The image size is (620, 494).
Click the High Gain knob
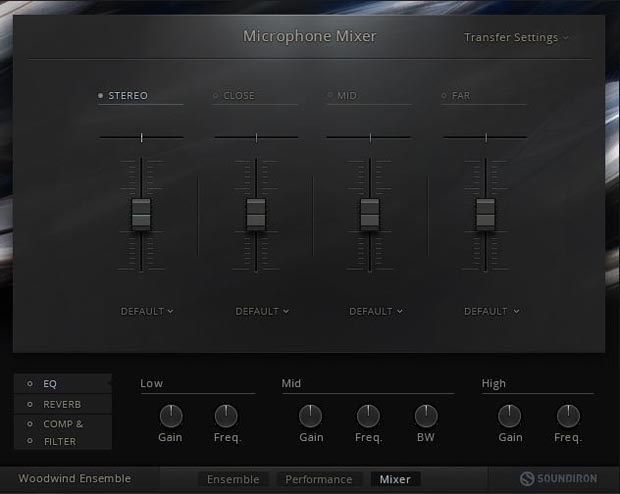click(509, 416)
